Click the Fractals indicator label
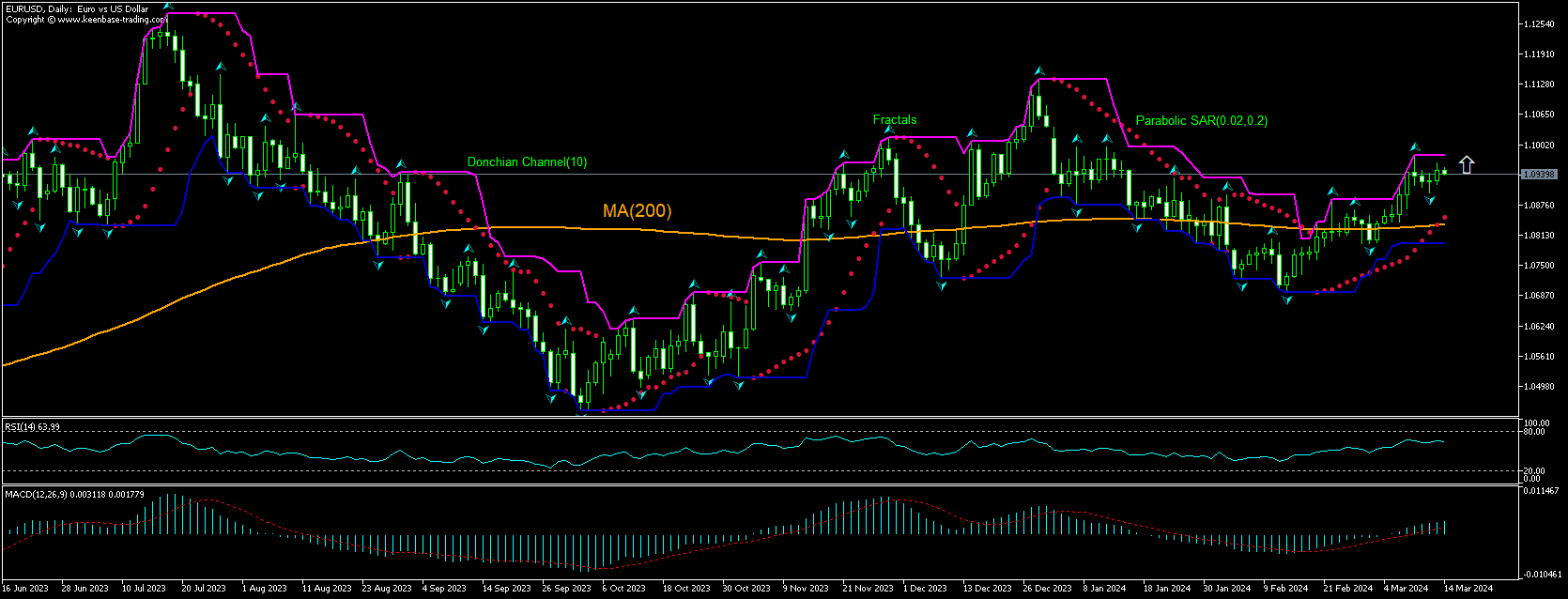This screenshot has width=1568, height=599. [x=895, y=120]
